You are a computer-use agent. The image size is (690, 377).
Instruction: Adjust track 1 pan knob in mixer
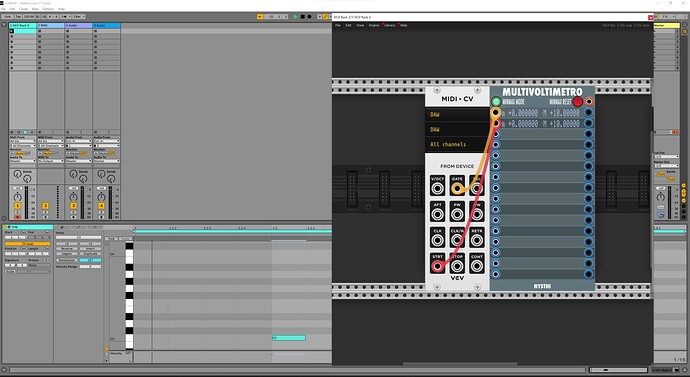coord(17,197)
